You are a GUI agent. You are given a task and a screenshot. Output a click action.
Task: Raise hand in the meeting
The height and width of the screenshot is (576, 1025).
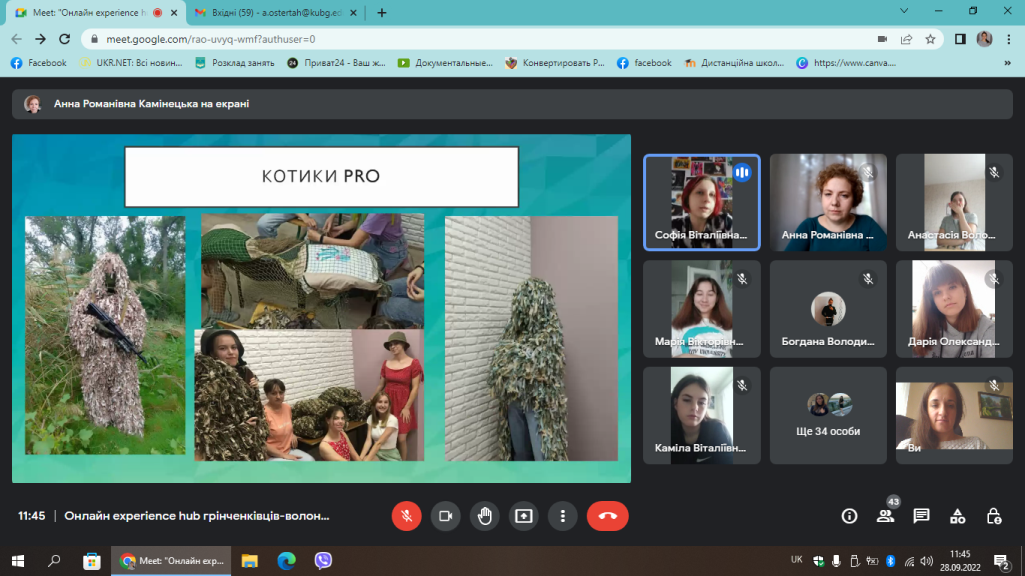click(x=485, y=516)
